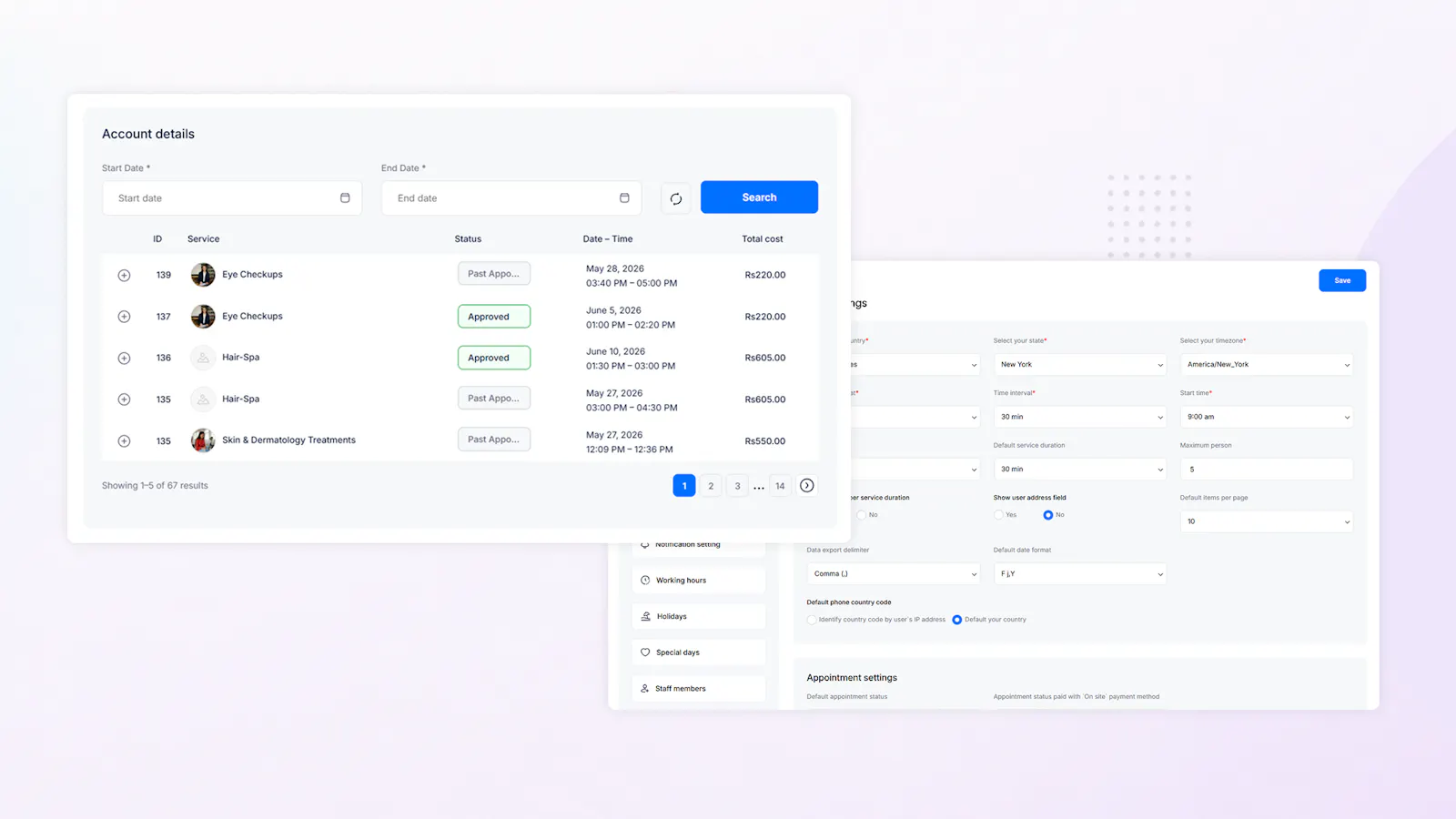Viewport: 1456px width, 819px height.
Task: Click Save in the settings window
Action: coord(1342,280)
